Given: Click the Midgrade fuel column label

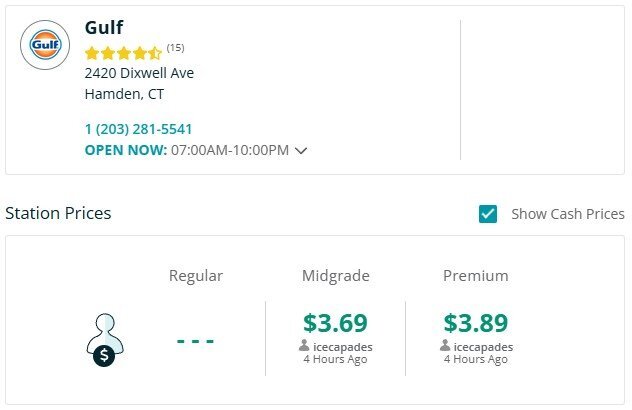Looking at the screenshot, I should [335, 276].
